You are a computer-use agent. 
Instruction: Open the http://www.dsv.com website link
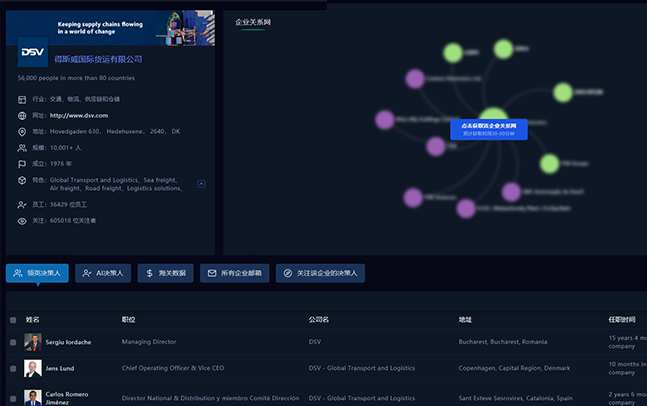pos(79,116)
